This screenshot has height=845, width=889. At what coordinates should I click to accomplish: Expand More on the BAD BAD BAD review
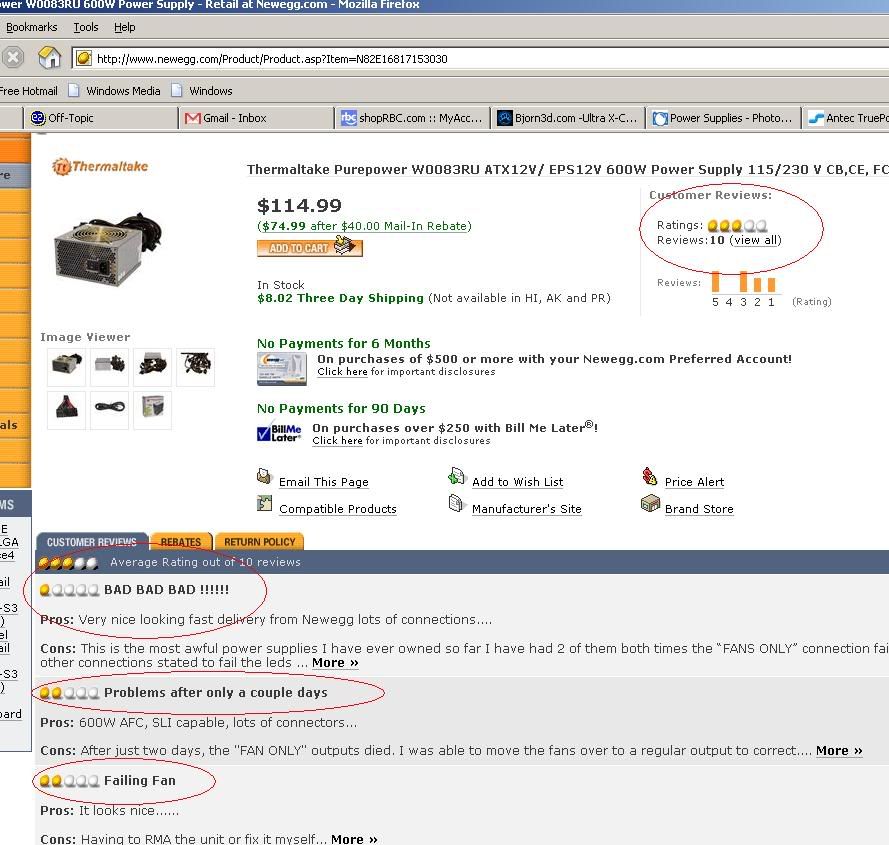tap(335, 662)
